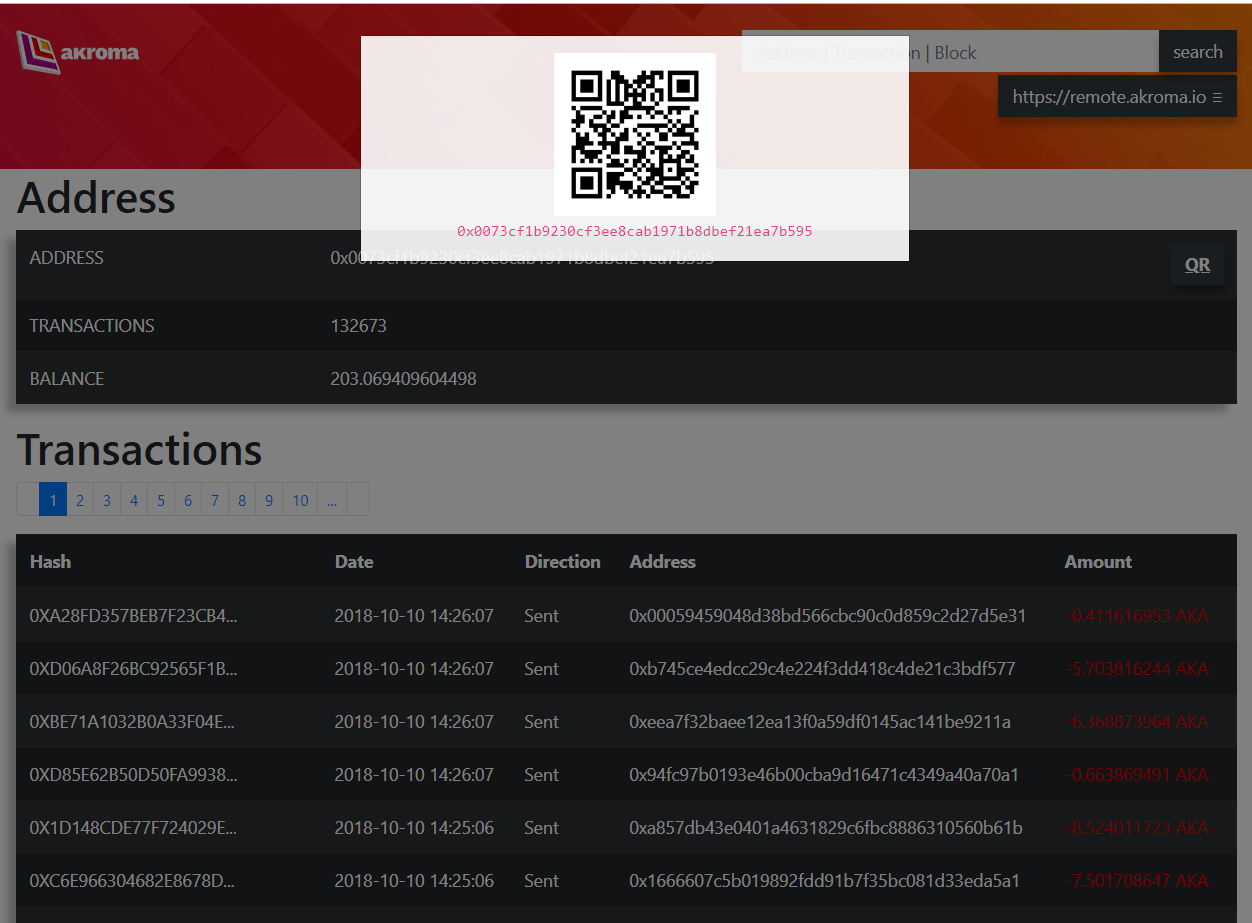The image size is (1252, 923).
Task: Open recipient address starting 0x1666607c5b01
Action: pyautogui.click(x=824, y=881)
